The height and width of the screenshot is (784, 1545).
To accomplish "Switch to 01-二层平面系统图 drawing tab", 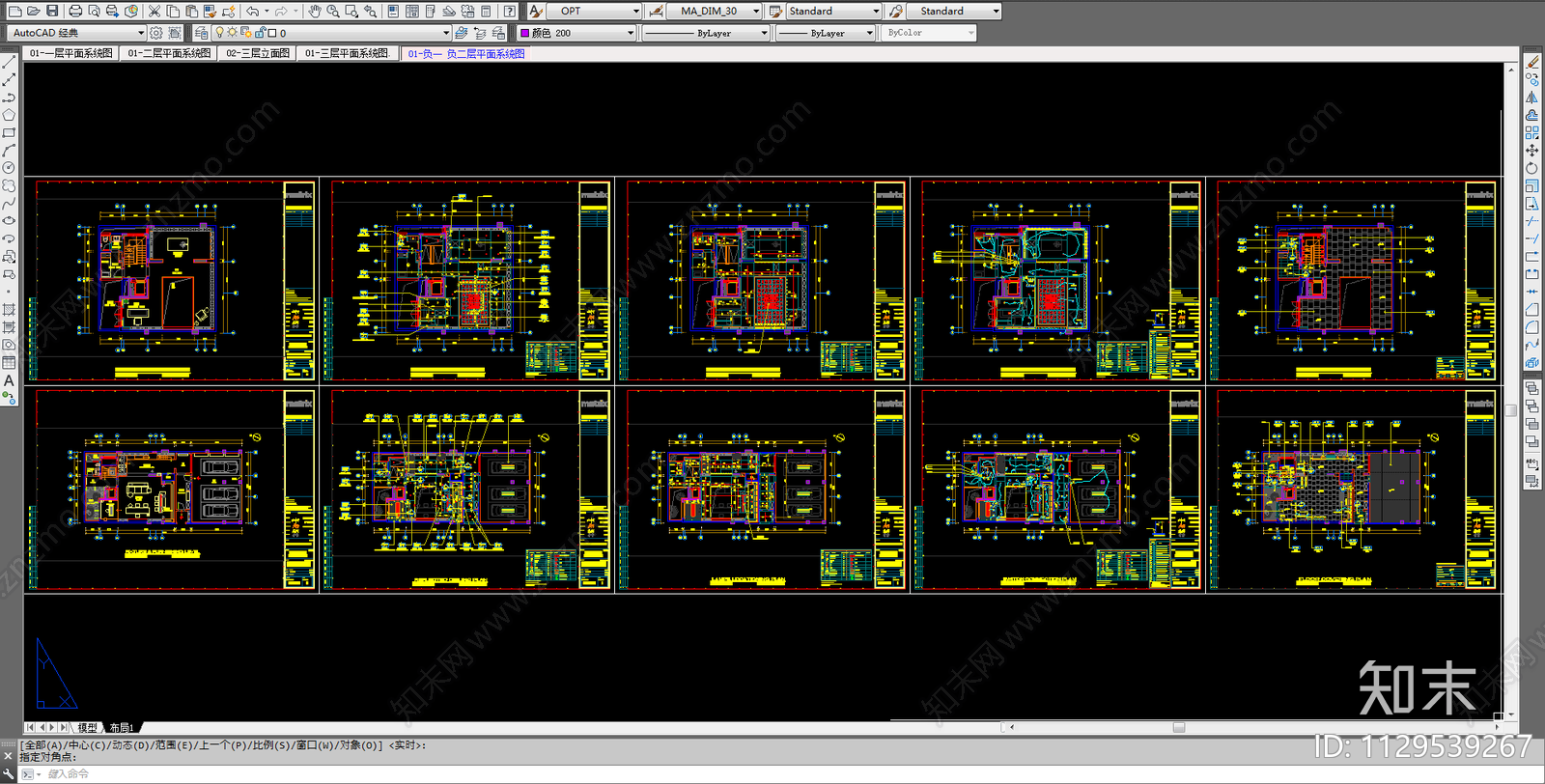I will [x=169, y=53].
